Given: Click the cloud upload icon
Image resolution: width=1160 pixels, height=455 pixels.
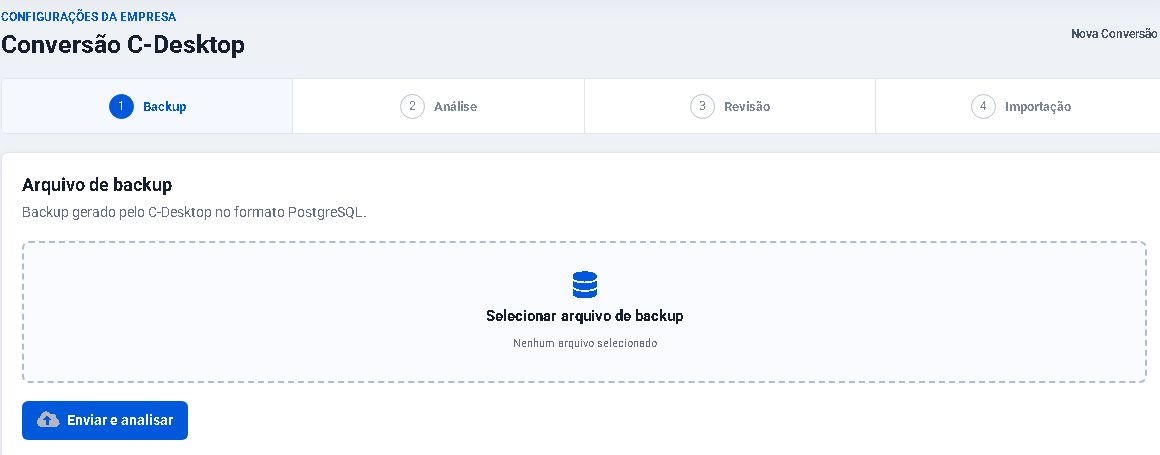Looking at the screenshot, I should coord(48,420).
